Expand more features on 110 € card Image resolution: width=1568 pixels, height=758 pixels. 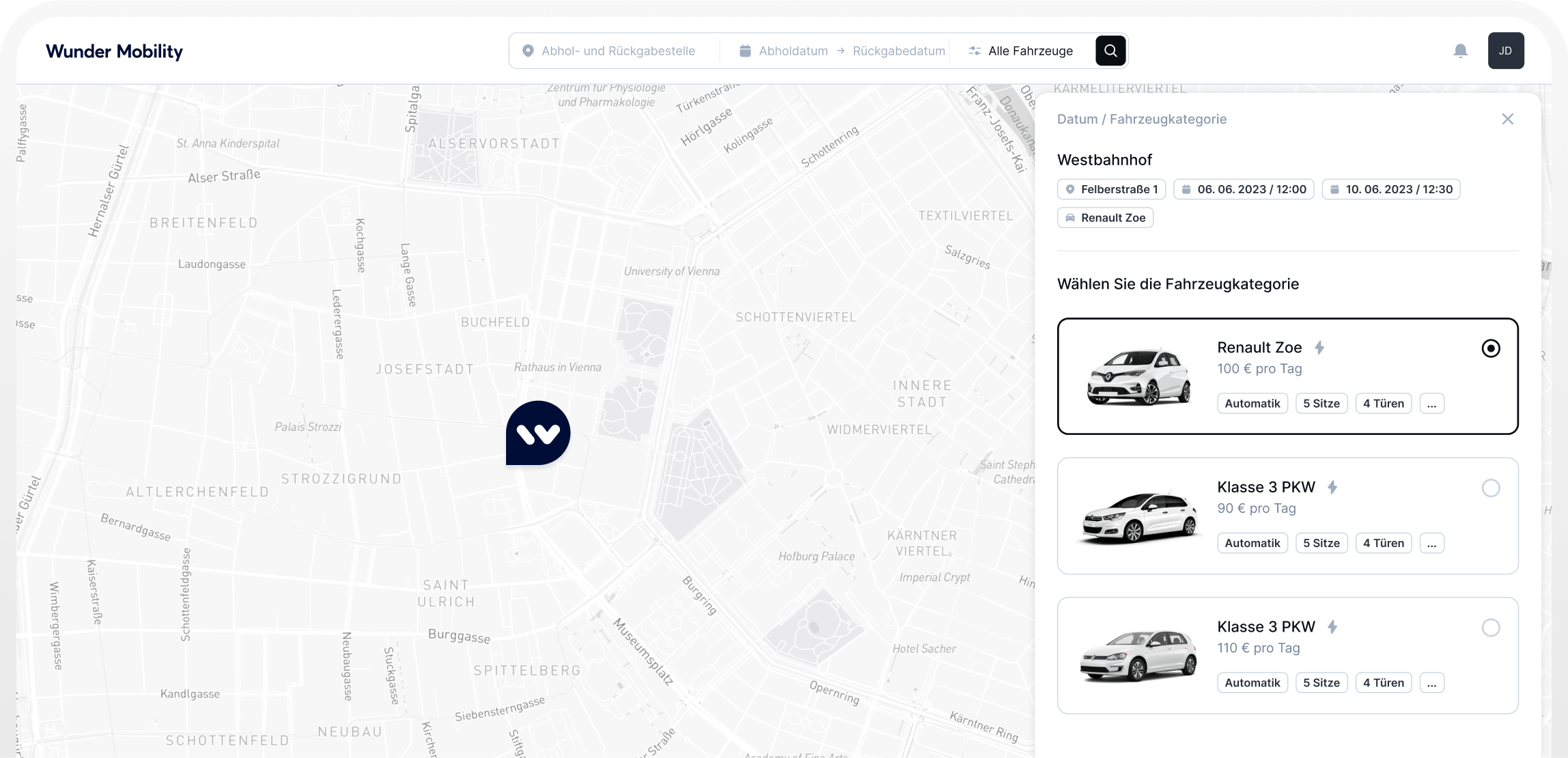(x=1431, y=683)
